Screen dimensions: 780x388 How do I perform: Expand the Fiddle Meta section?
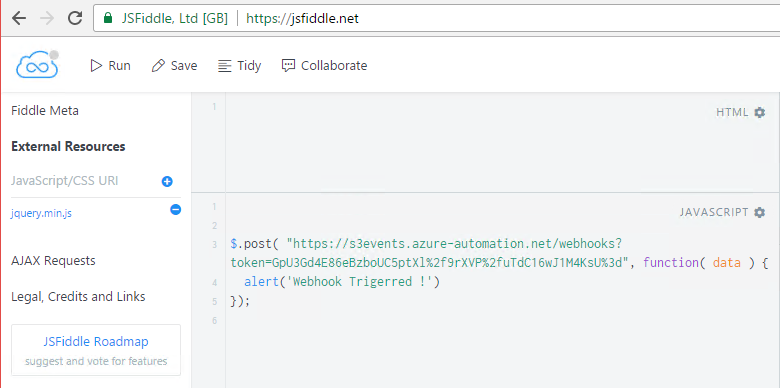coord(45,110)
